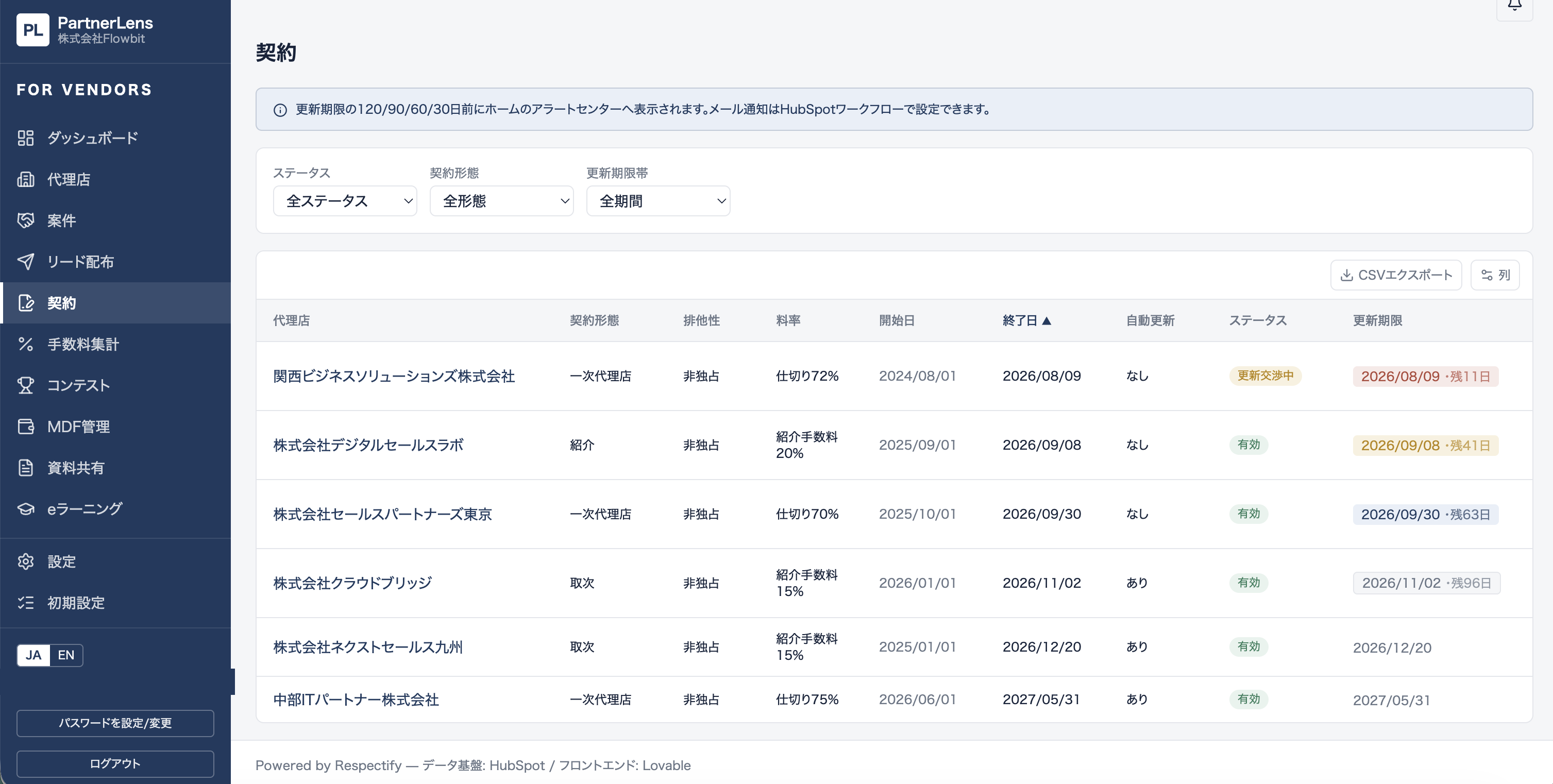Screen dimensions: 1553x784
Task: Open 株式会社ネクストセールス九州 link
Action: pos(368,647)
